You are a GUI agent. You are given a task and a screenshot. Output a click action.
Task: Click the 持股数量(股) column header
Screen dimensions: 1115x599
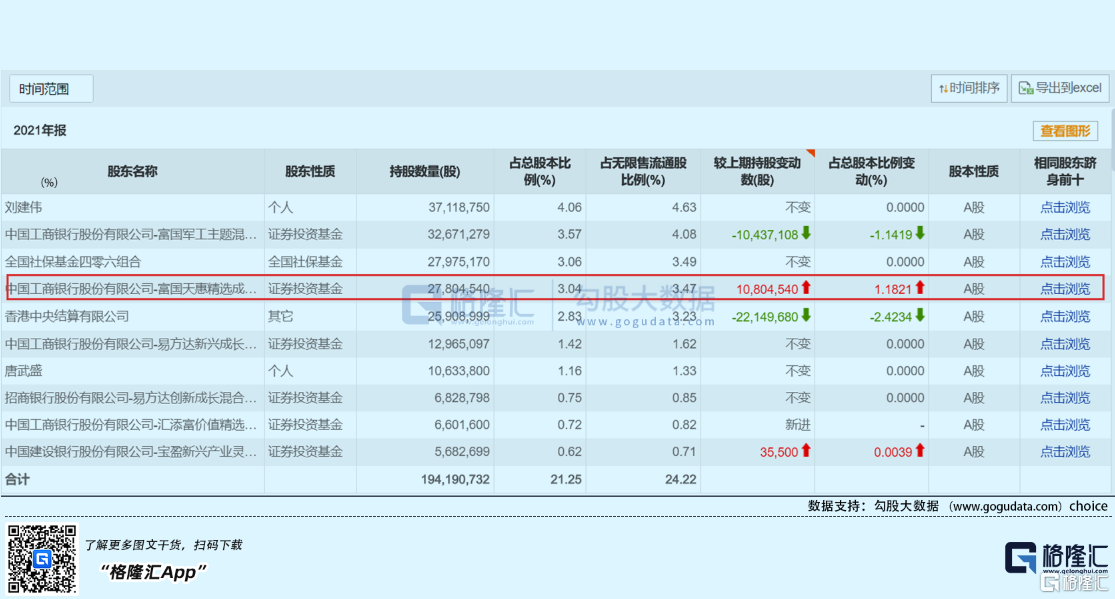click(425, 171)
